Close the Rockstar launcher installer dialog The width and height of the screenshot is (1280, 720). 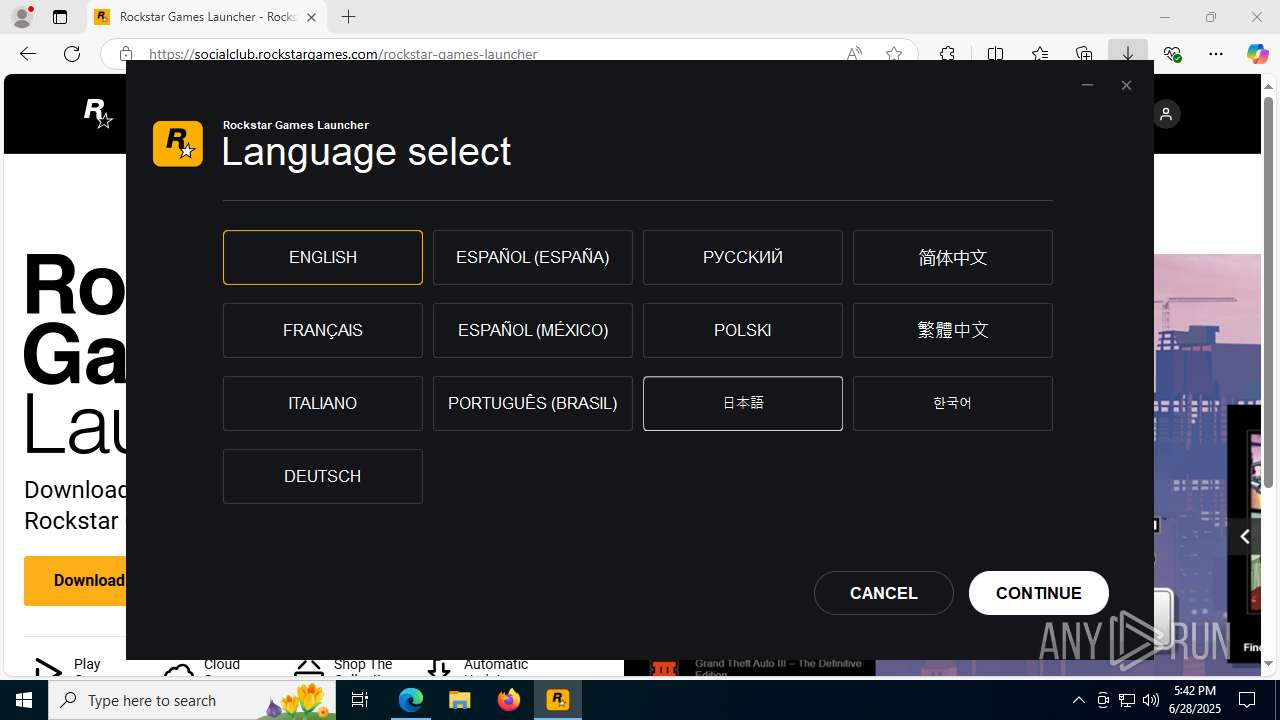tap(1126, 85)
